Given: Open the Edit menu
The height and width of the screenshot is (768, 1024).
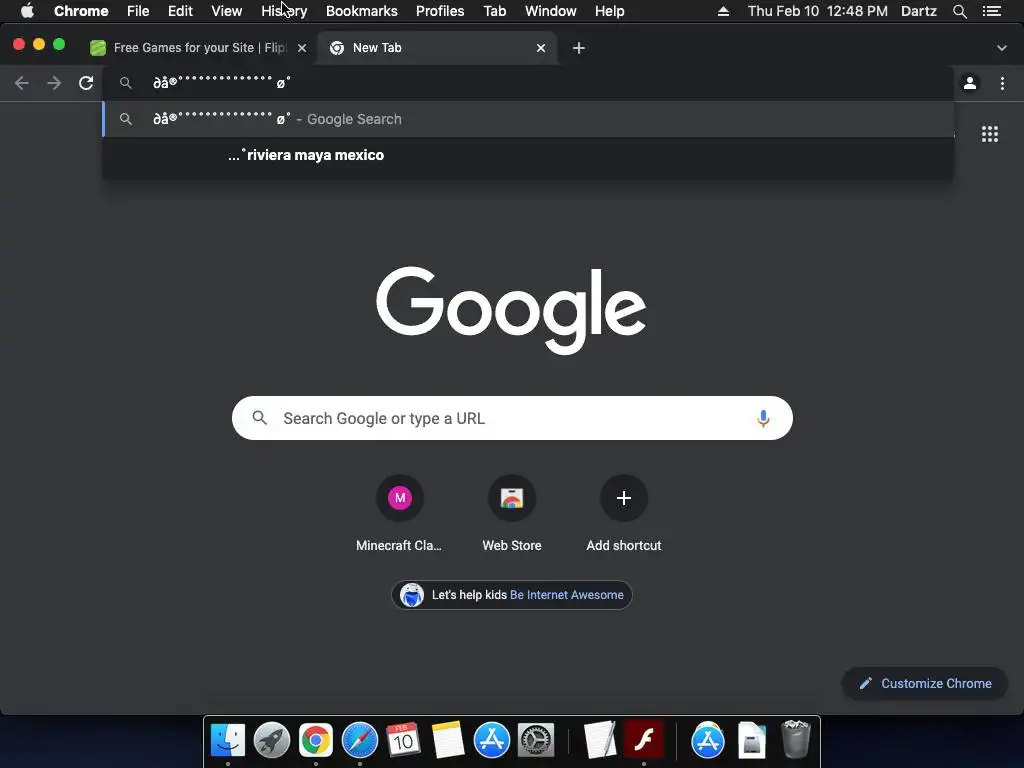Looking at the screenshot, I should pos(180,11).
